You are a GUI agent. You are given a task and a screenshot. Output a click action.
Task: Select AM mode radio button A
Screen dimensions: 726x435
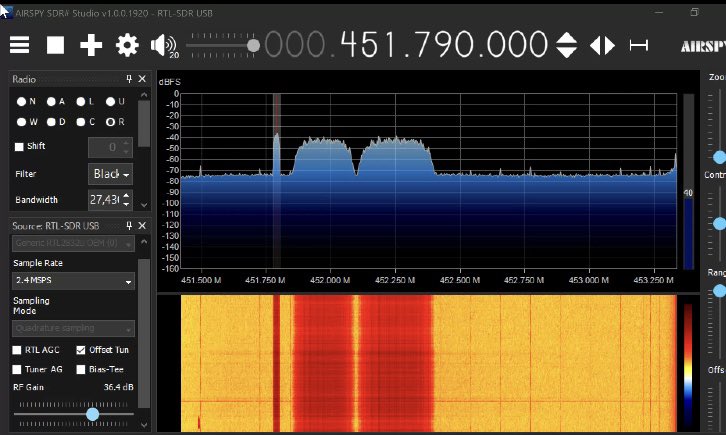pos(51,101)
